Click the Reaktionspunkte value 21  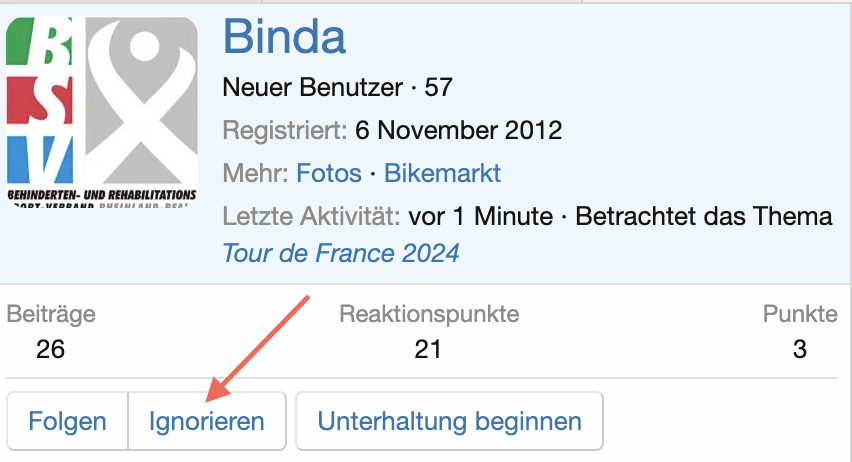(x=428, y=349)
